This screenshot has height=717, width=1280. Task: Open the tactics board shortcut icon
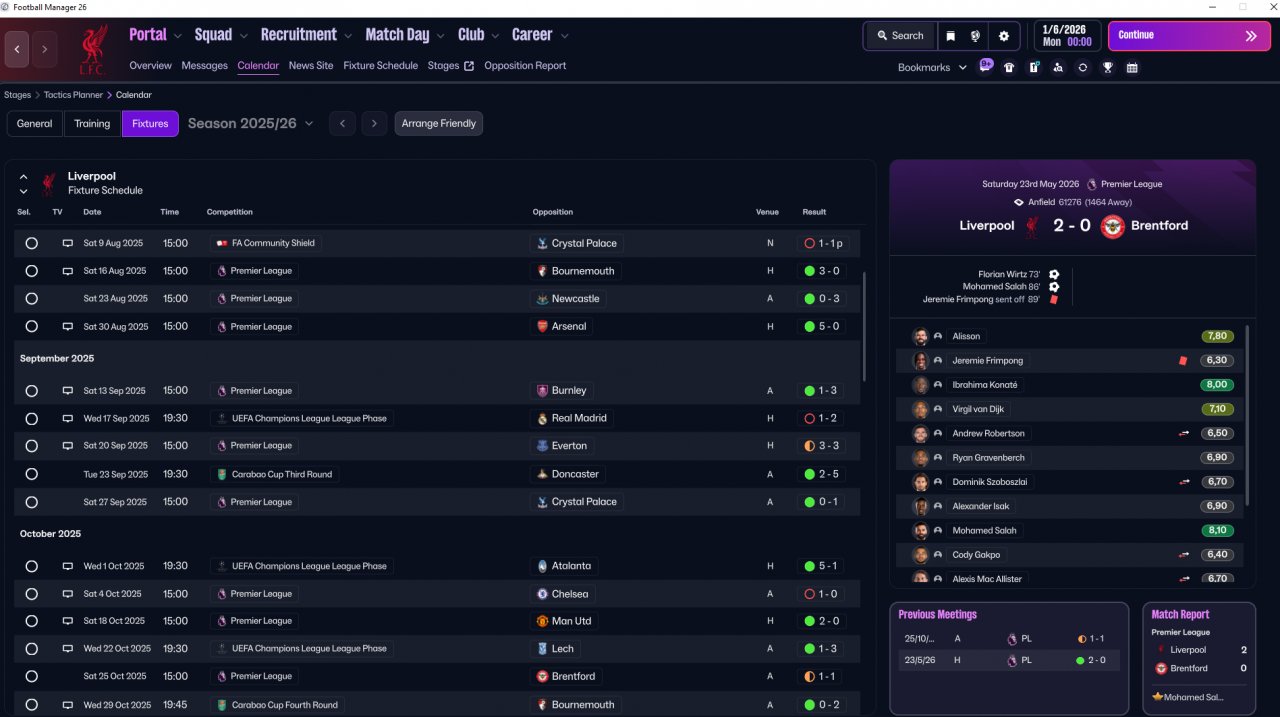coord(1034,68)
